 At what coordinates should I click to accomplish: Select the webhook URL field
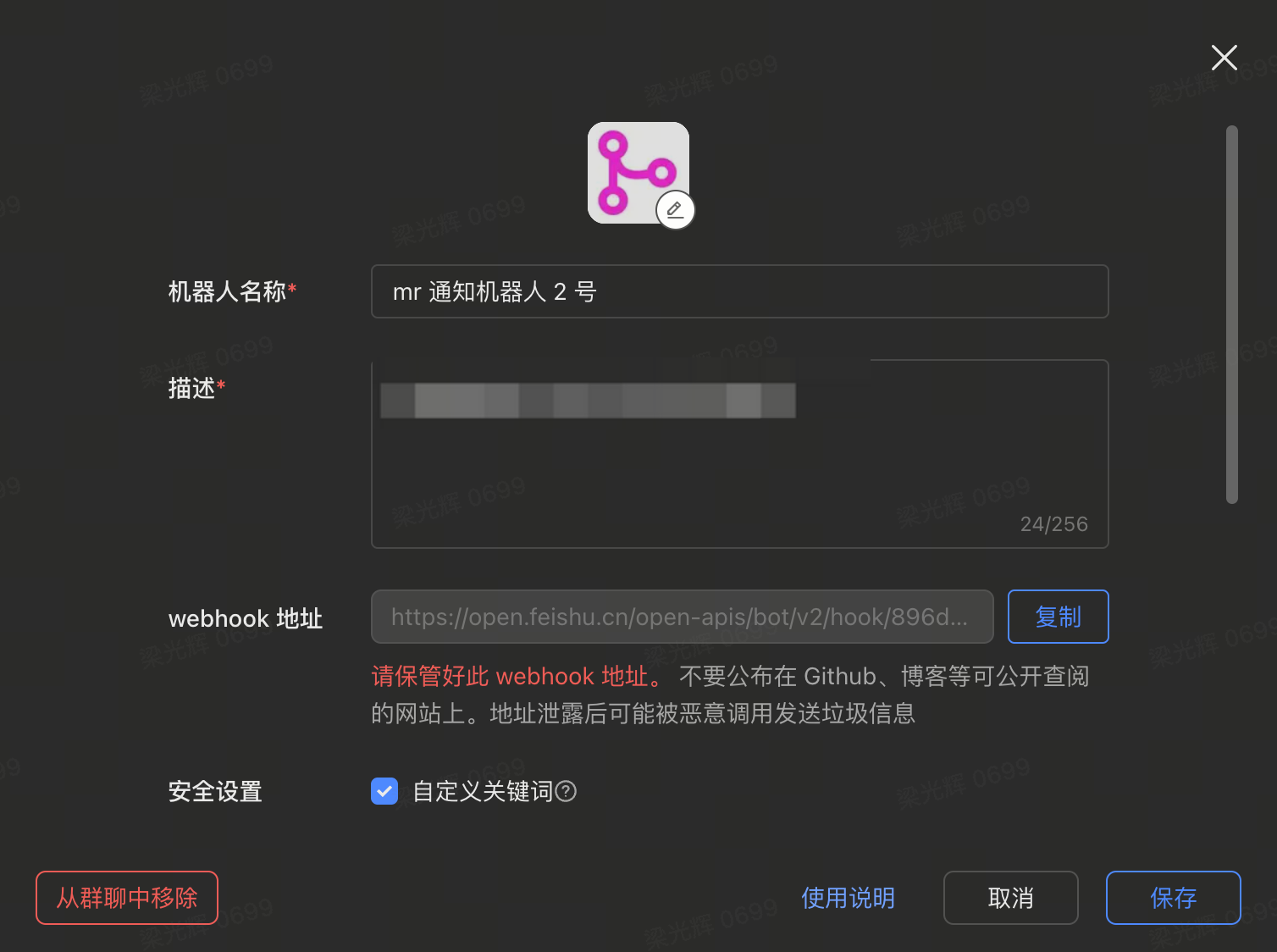click(x=683, y=617)
